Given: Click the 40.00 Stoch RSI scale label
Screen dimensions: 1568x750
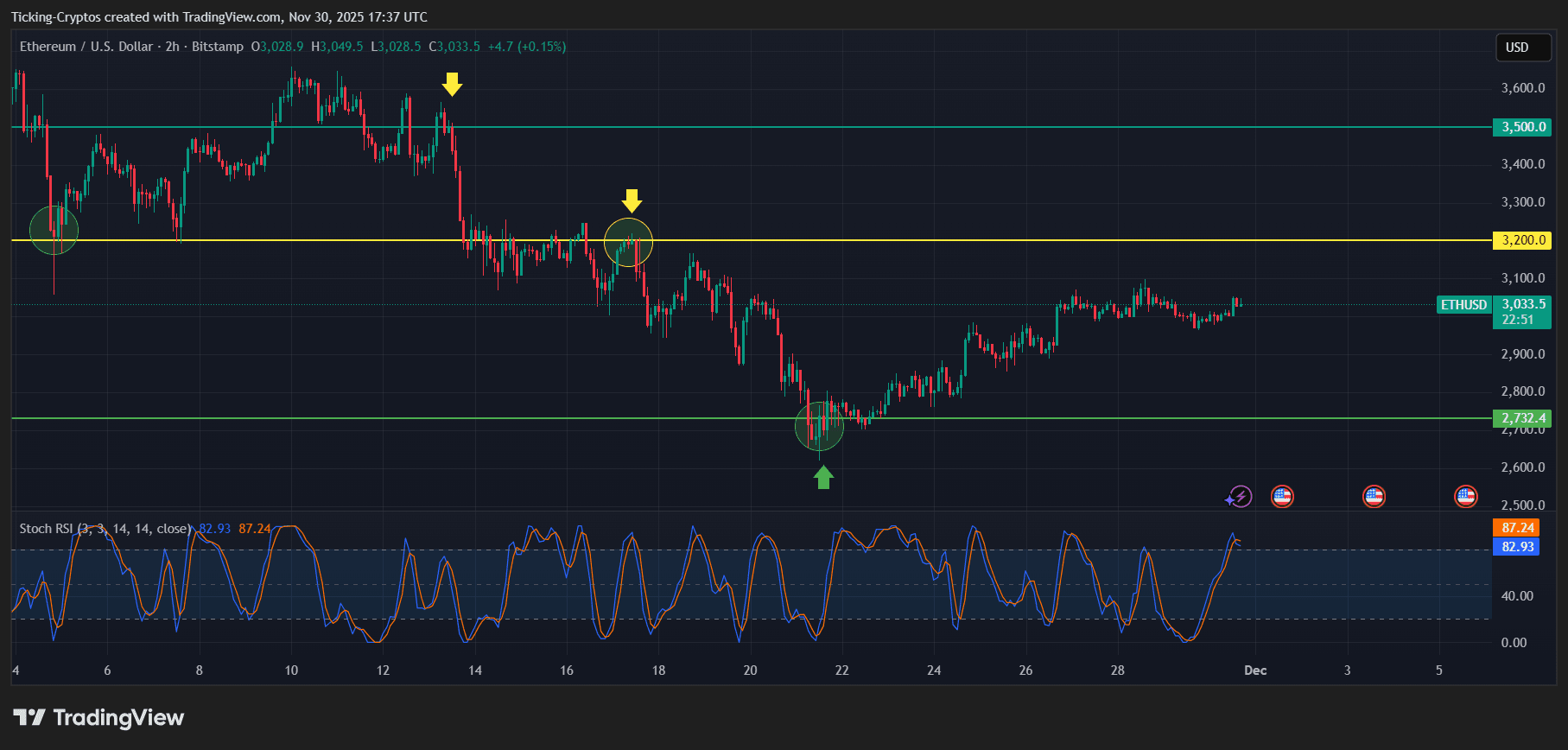Looking at the screenshot, I should tap(1517, 596).
